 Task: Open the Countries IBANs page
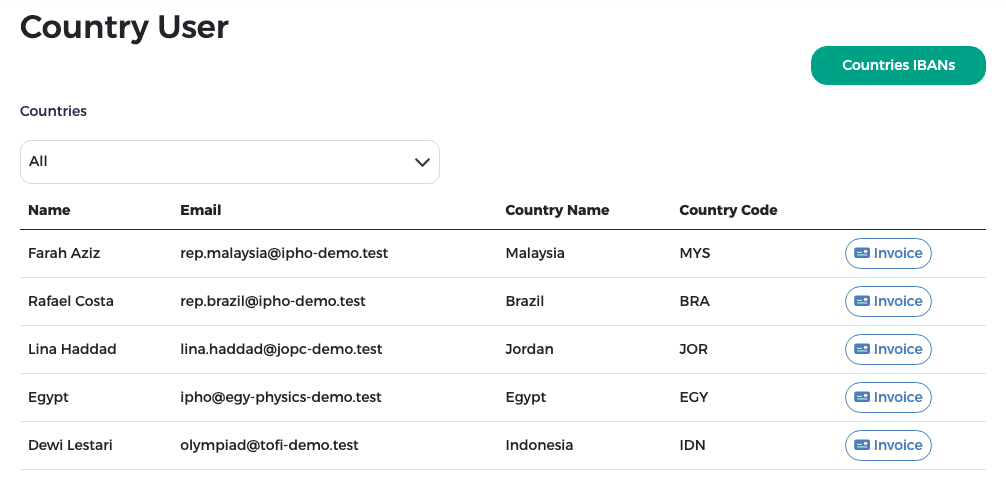898,65
